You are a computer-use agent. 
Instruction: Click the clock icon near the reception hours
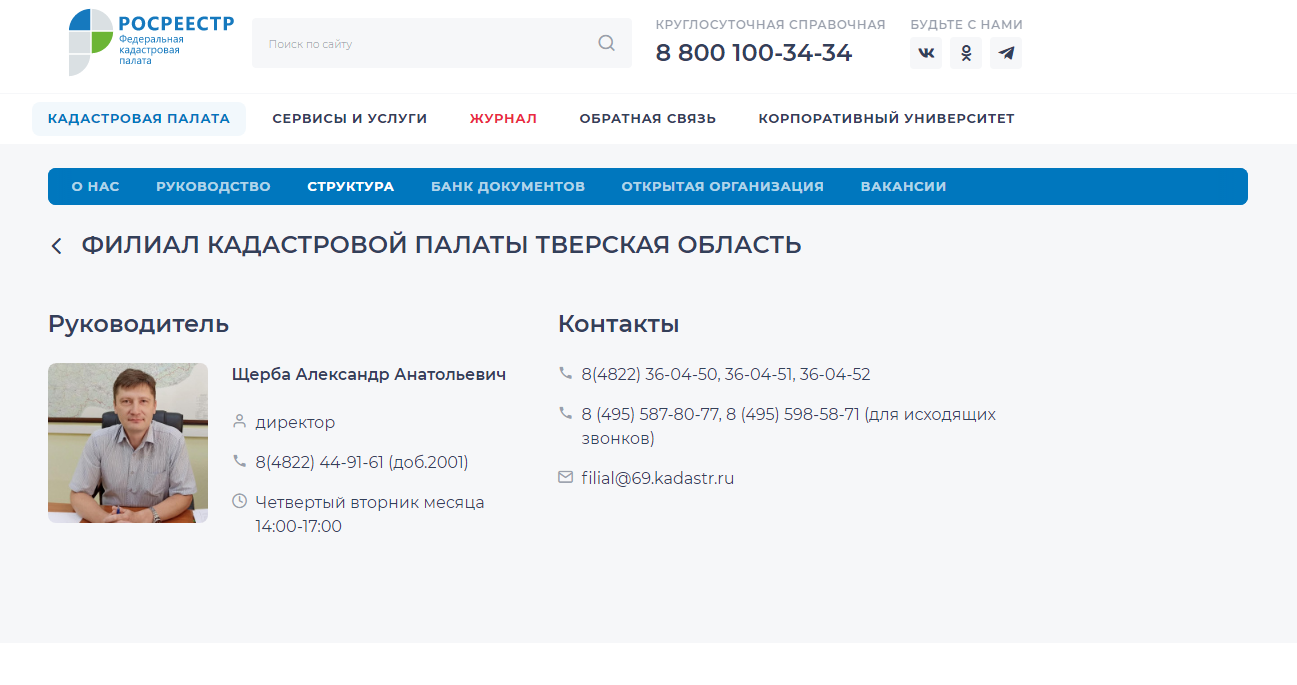click(239, 502)
